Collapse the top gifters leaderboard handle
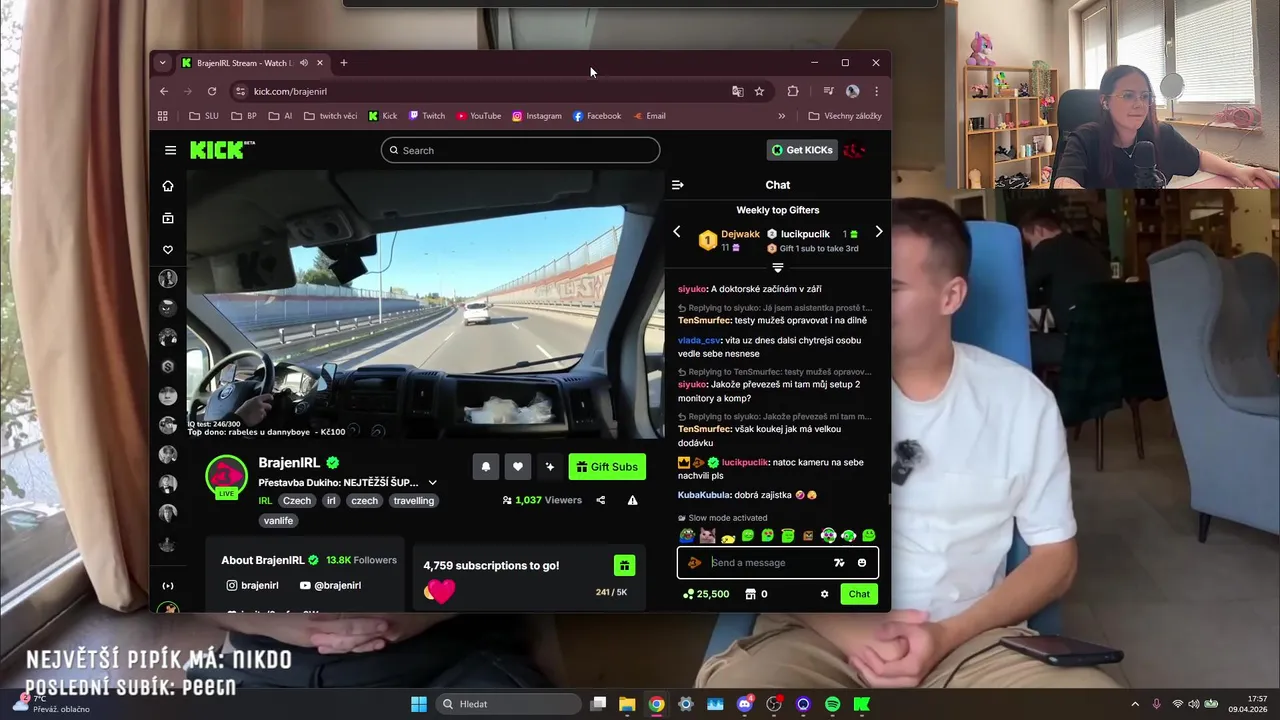Screen dimensions: 1280x720 click(777, 268)
